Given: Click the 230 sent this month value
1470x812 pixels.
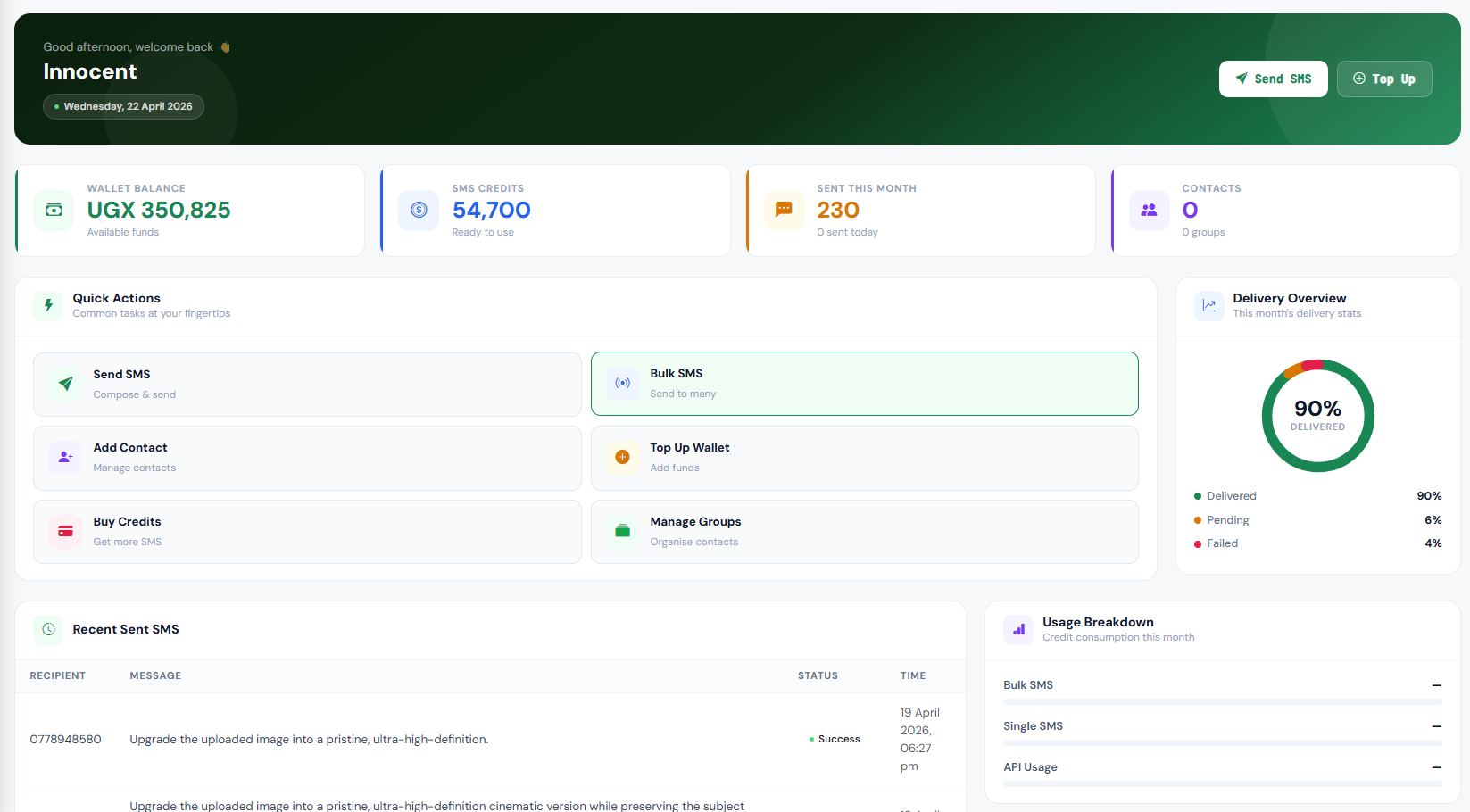Looking at the screenshot, I should coord(838,210).
